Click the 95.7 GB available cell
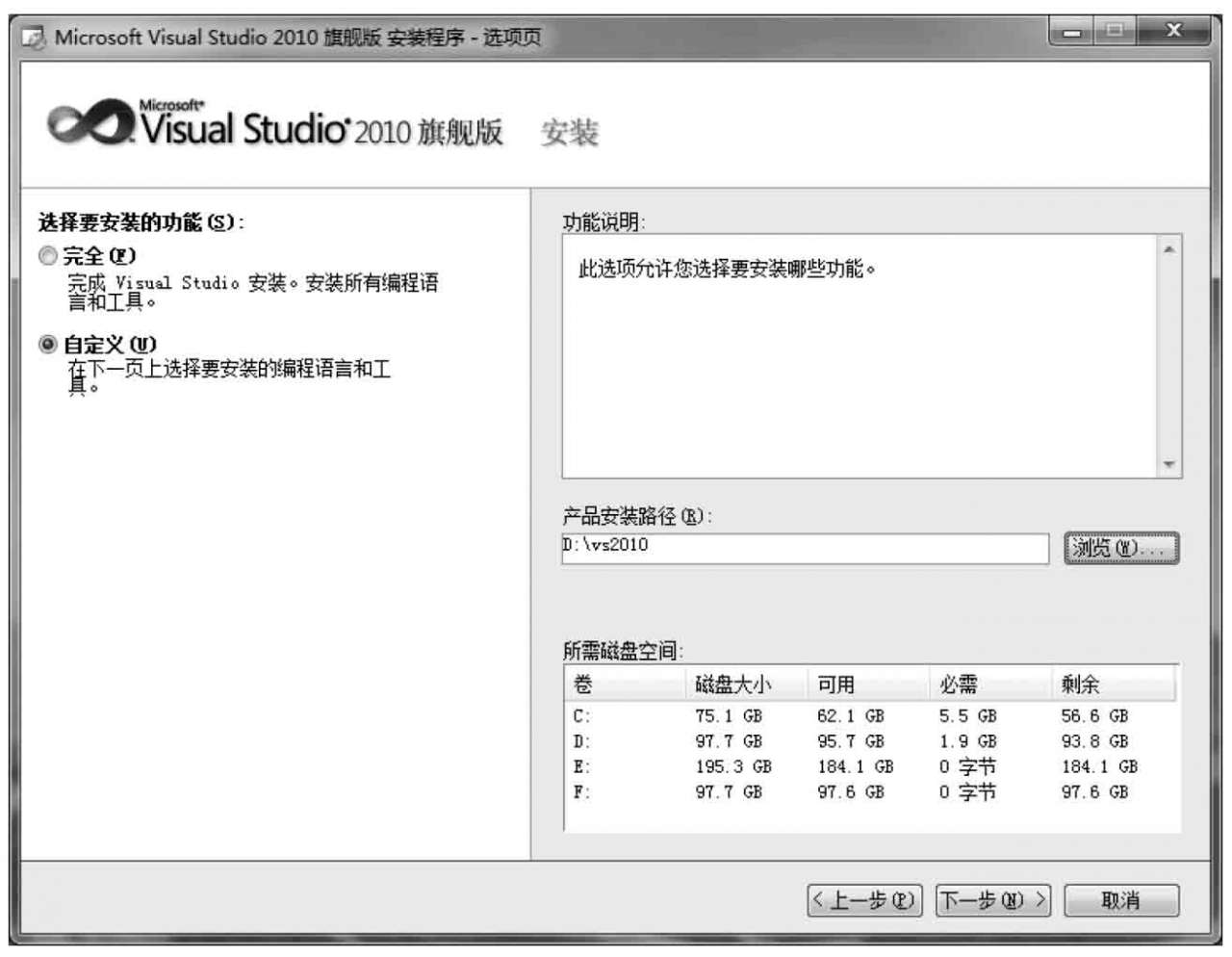 851,741
